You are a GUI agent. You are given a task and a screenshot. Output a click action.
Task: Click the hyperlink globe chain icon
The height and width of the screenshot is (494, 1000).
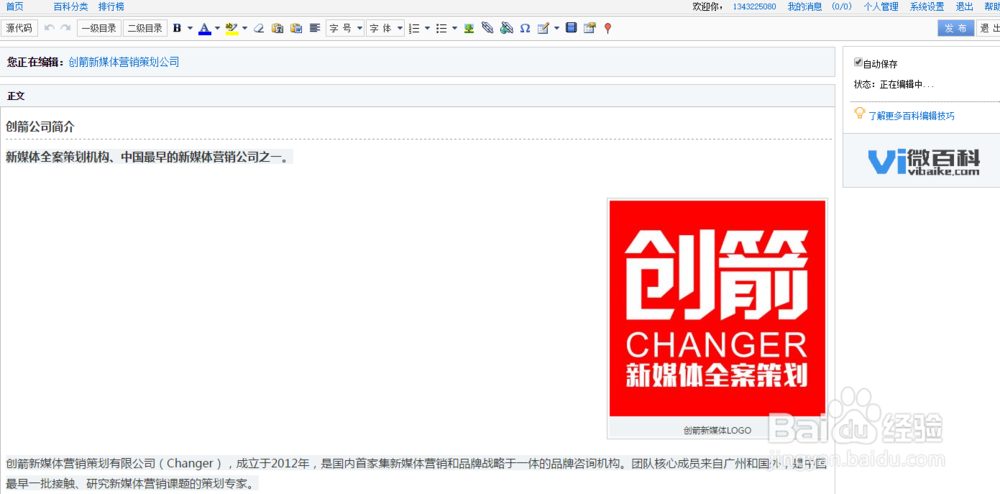pyautogui.click(x=506, y=28)
